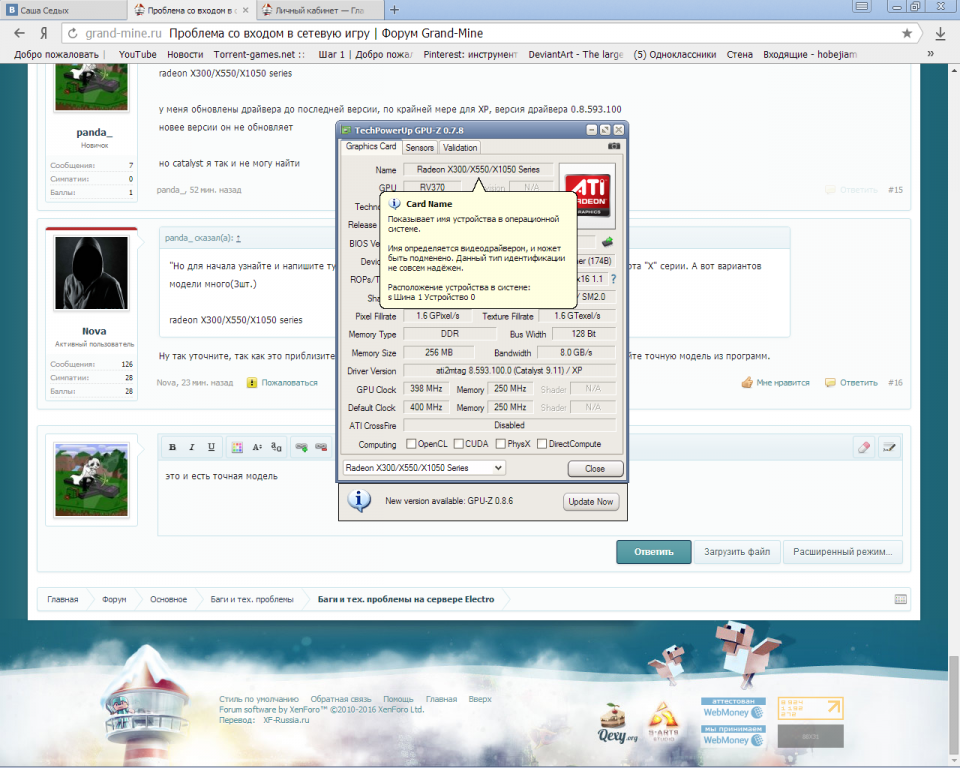Close the Проблема со входом tab
The image size is (960, 768).
[x=246, y=10]
